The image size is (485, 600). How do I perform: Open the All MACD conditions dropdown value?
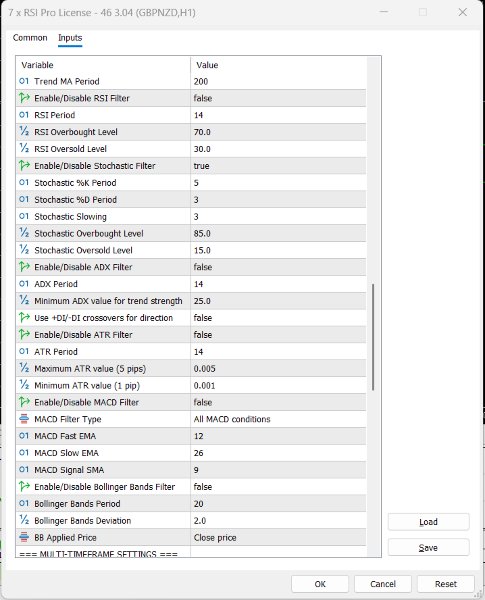[x=278, y=419]
